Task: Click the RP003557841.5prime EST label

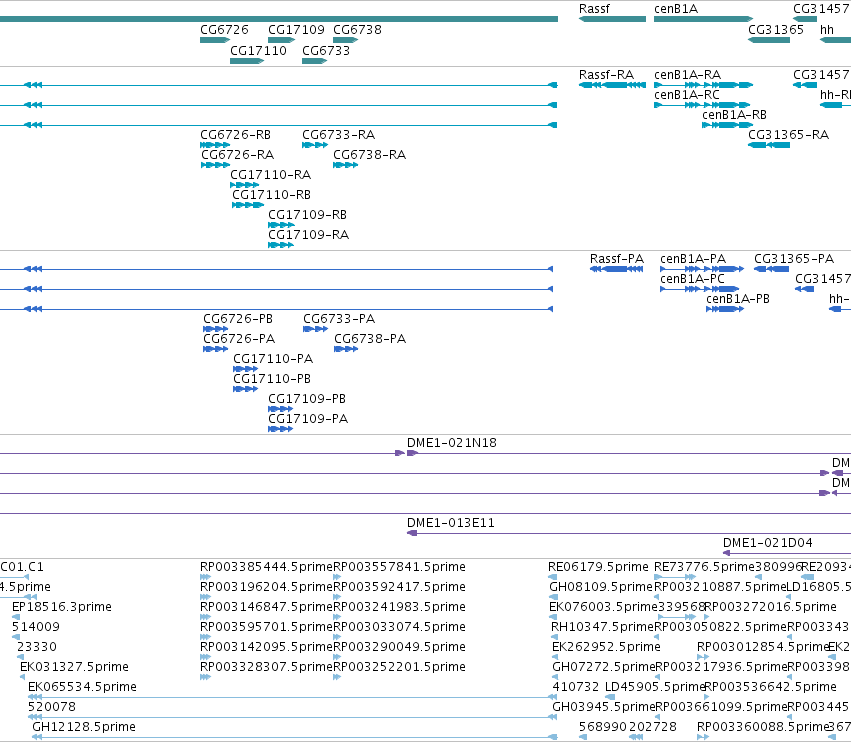Action: tap(399, 567)
